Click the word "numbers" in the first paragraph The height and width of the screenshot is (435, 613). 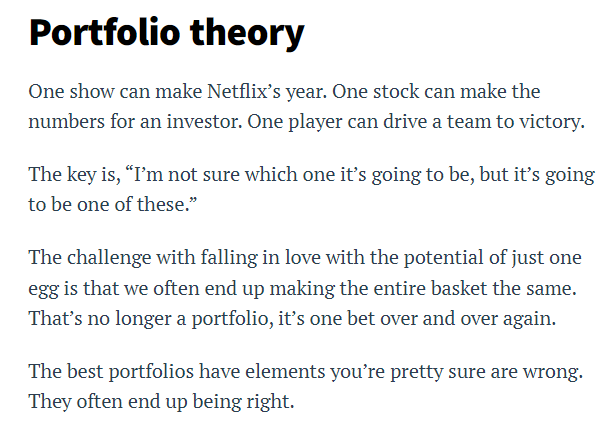point(64,121)
